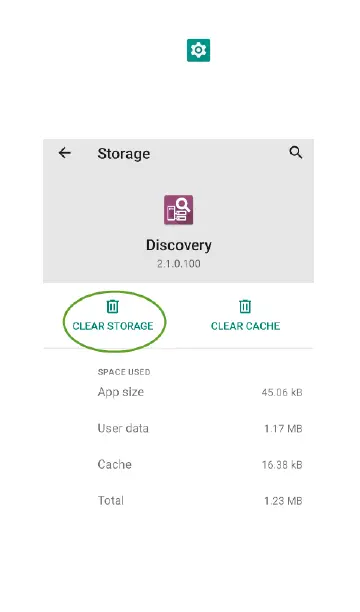Select the Total row label
The height and width of the screenshot is (612, 360).
tap(110, 501)
